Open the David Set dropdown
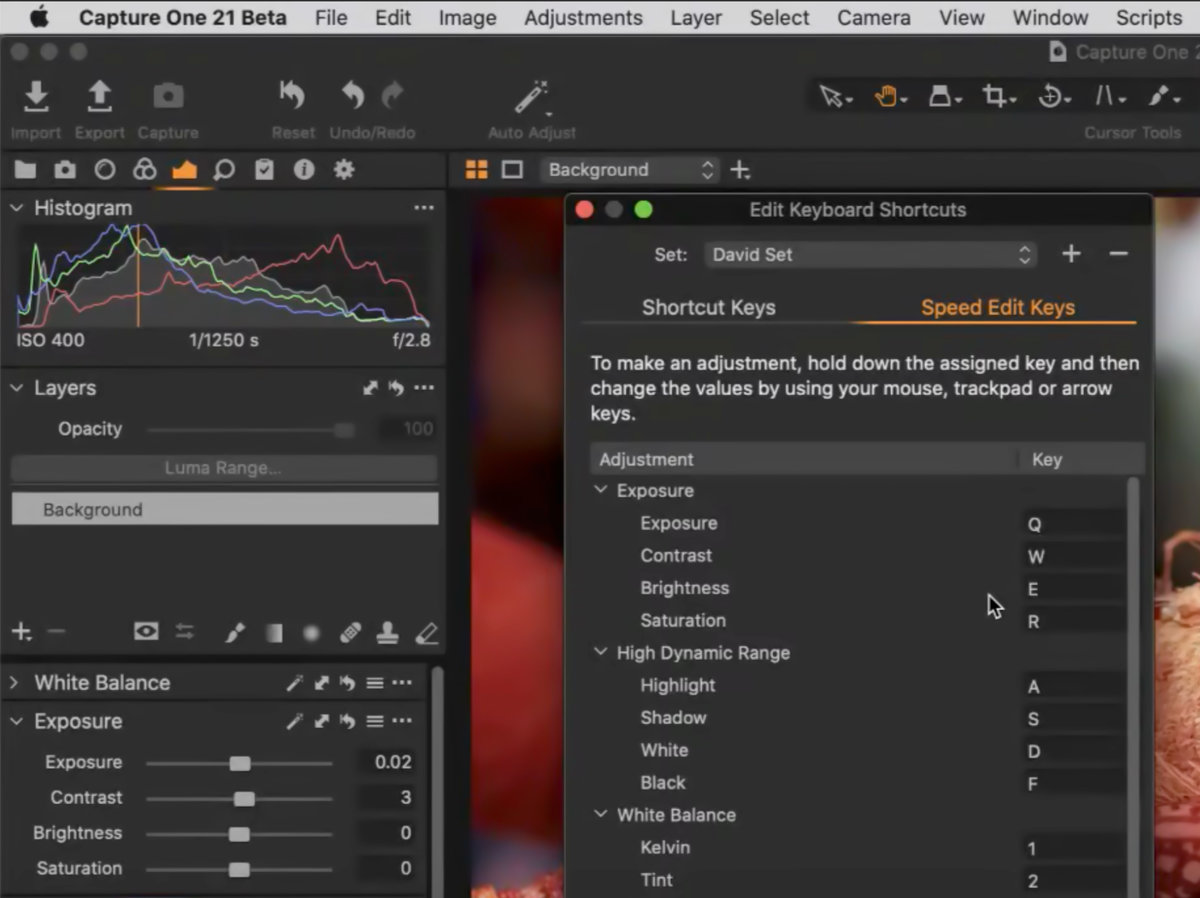 click(870, 255)
